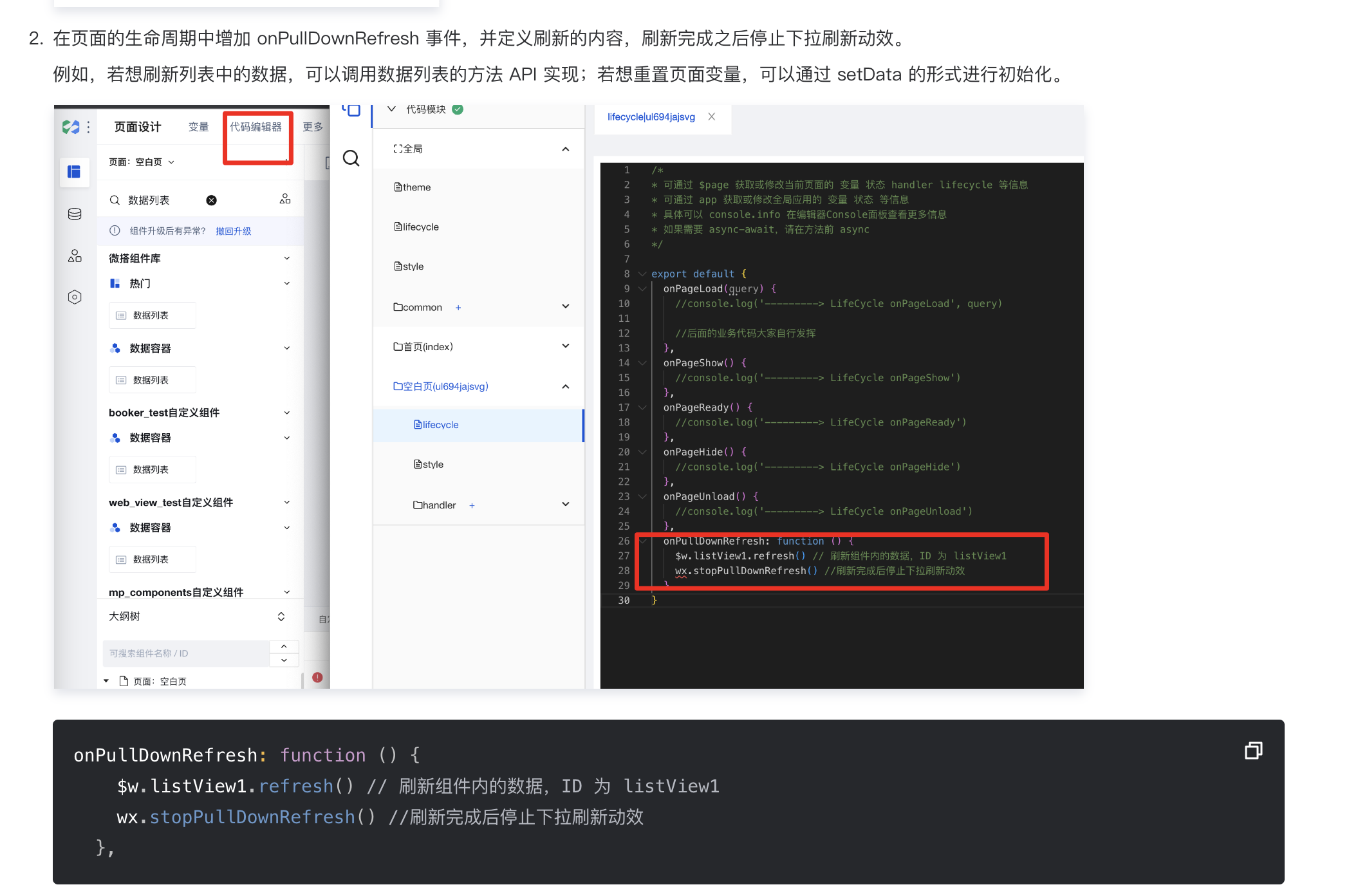
Task: Open the hexagon settings sidebar icon
Action: [75, 297]
